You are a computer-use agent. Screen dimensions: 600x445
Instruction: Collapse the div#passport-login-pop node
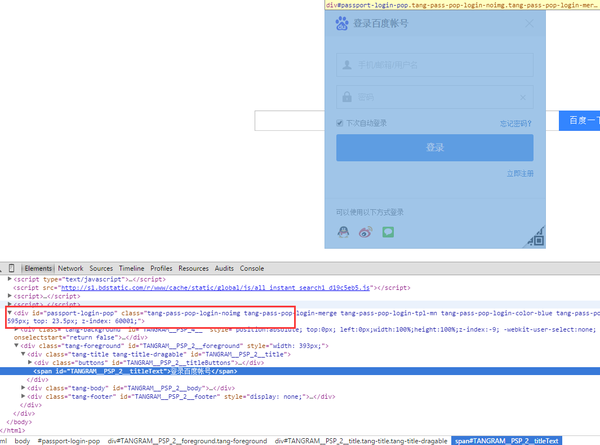coord(10,313)
